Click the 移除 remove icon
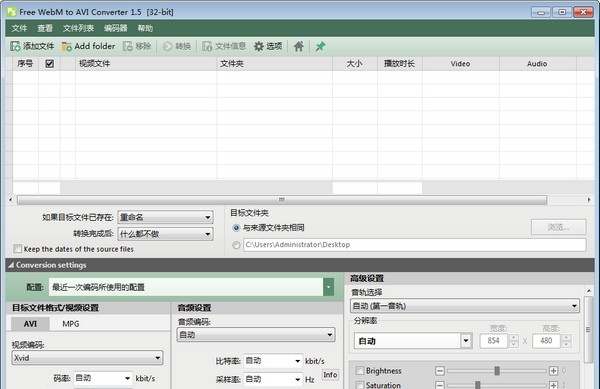This screenshot has height=389, width=600. (128, 46)
